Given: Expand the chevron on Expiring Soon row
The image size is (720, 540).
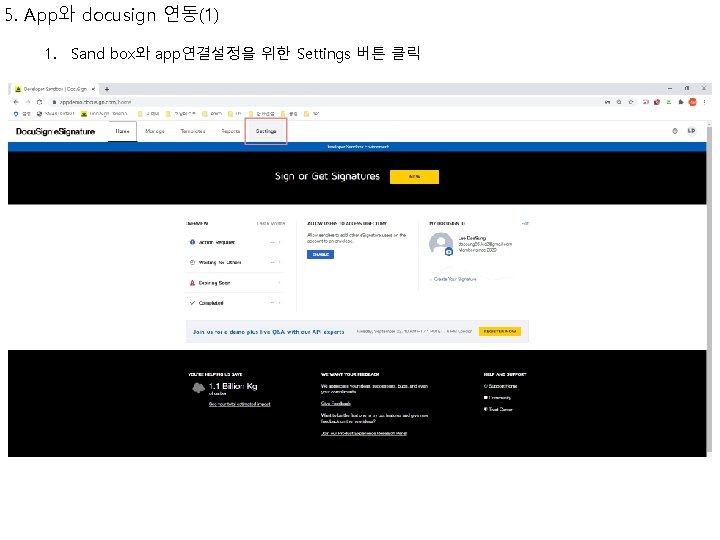Looking at the screenshot, I should (x=279, y=283).
